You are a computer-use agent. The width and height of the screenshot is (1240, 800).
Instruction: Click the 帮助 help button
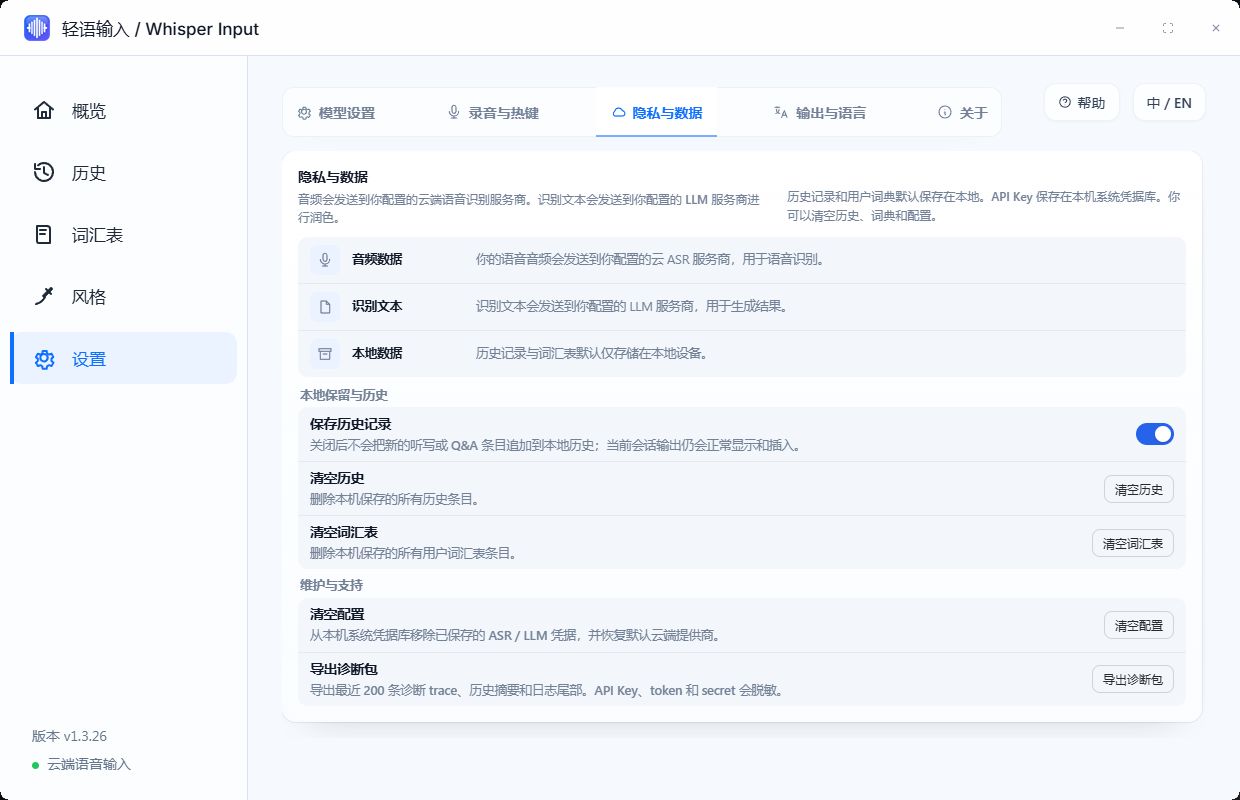pos(1082,102)
